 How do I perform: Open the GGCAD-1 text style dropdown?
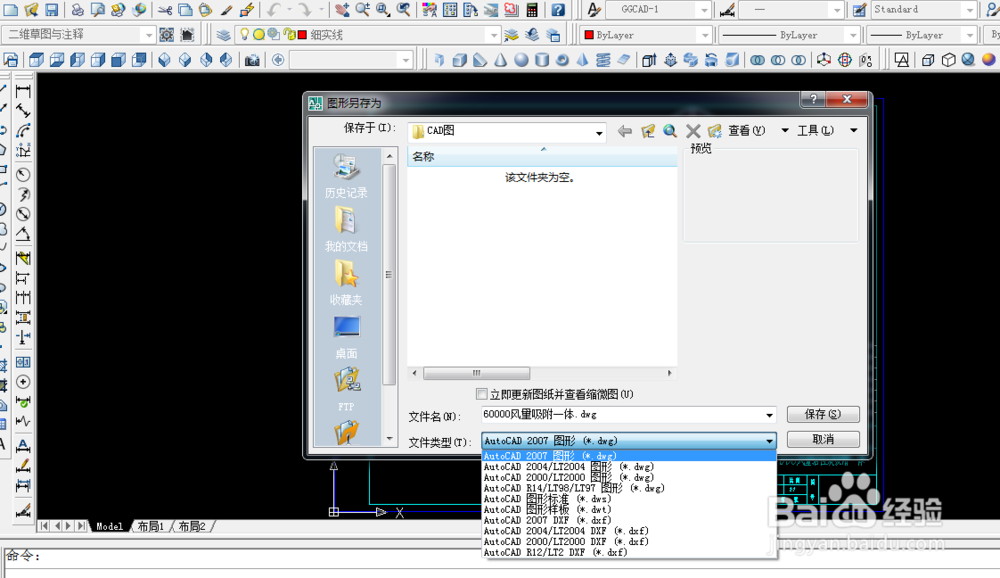704,10
